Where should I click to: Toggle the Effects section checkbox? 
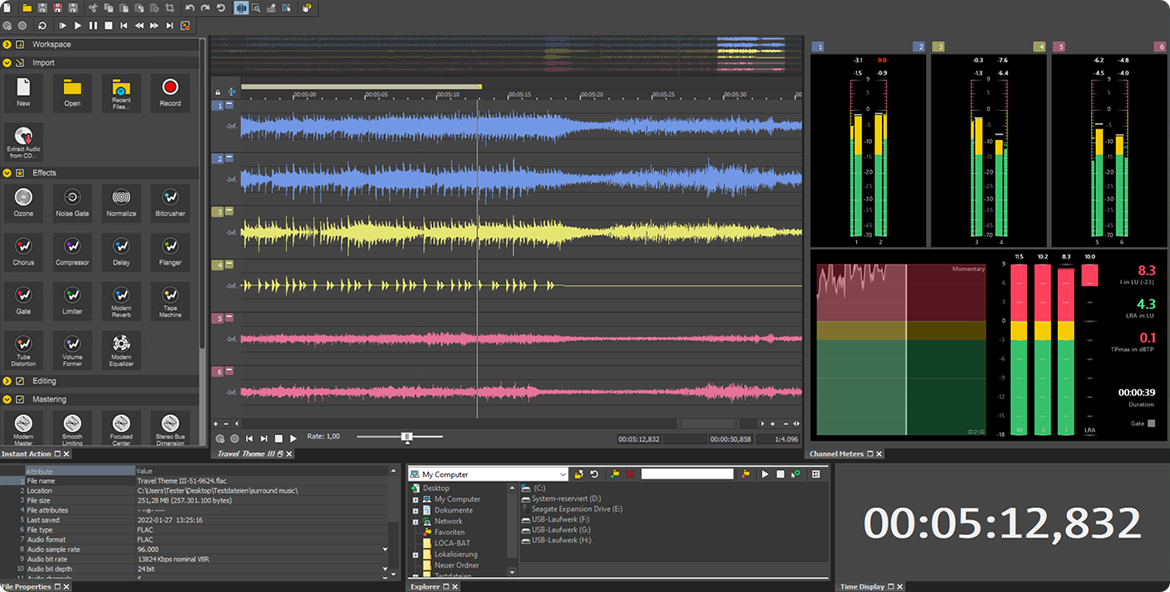click(x=19, y=172)
